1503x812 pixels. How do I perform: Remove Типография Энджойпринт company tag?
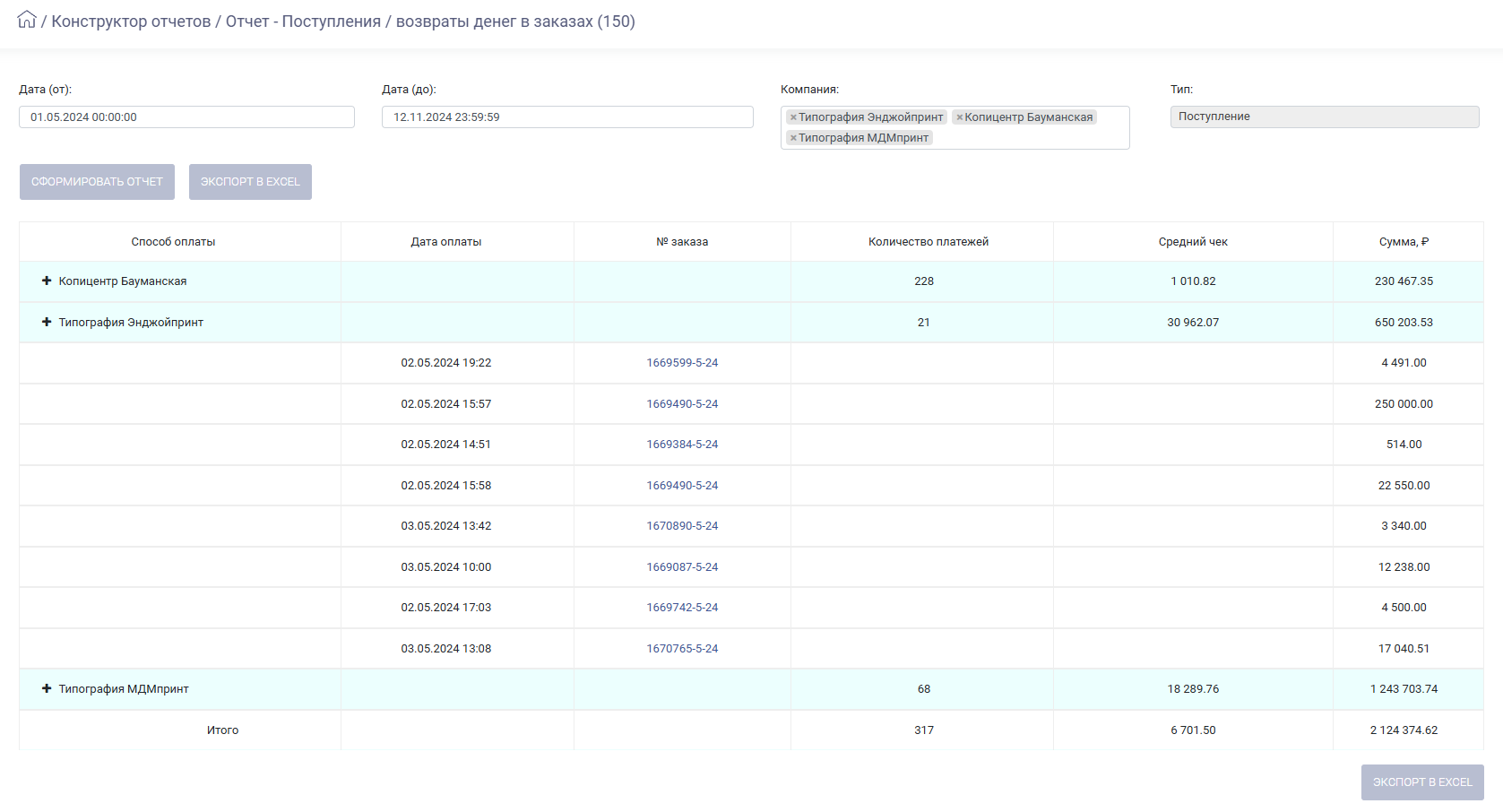[793, 117]
